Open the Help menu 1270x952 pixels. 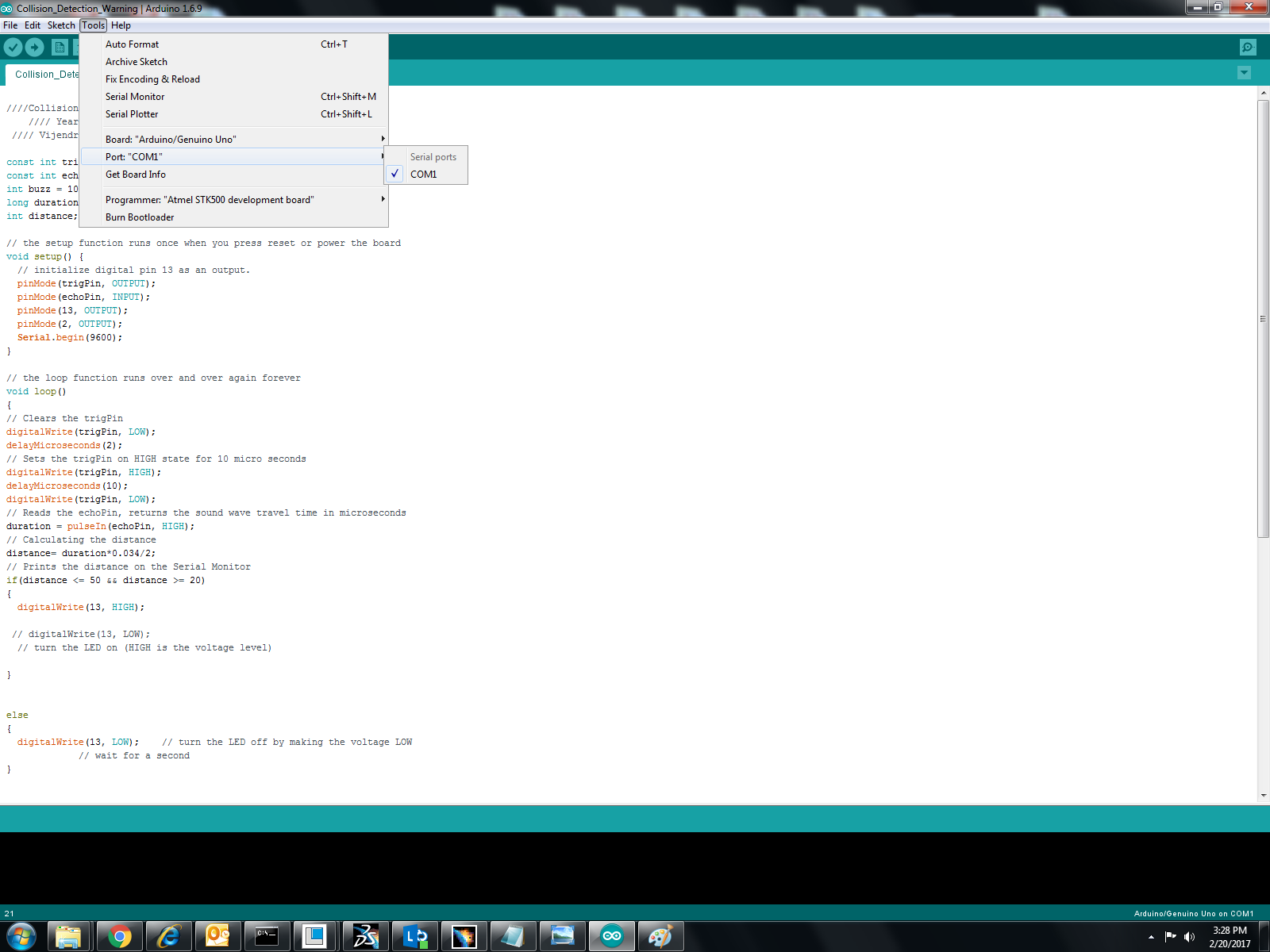[121, 25]
